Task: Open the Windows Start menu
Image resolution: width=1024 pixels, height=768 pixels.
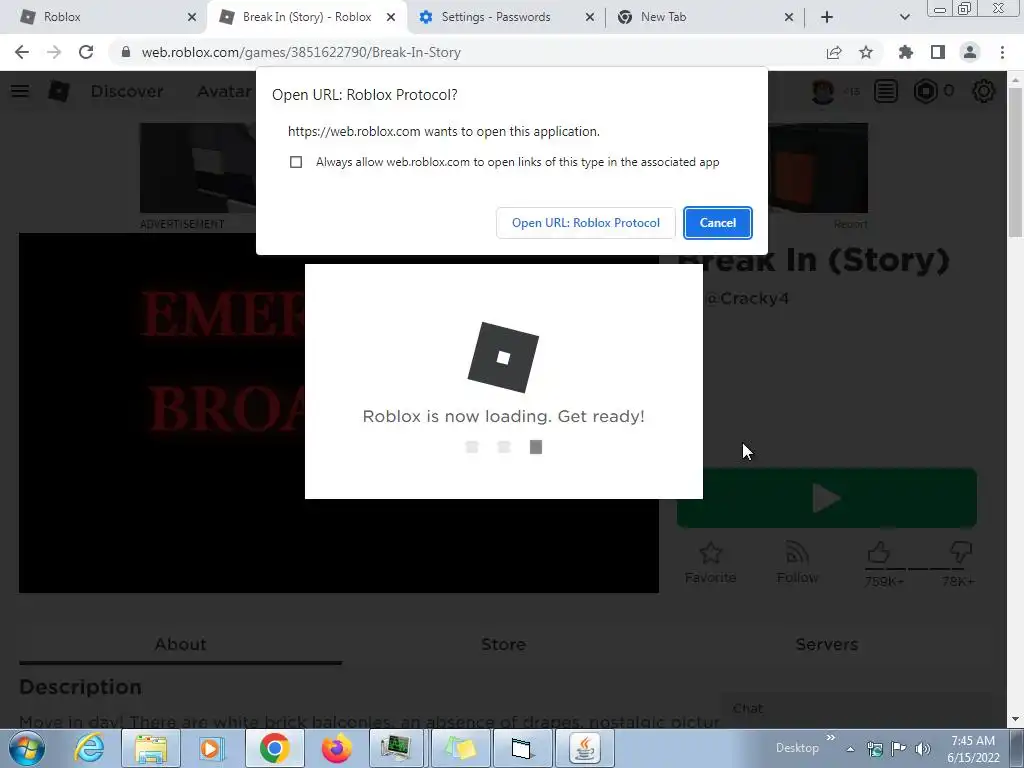Action: tap(26, 748)
